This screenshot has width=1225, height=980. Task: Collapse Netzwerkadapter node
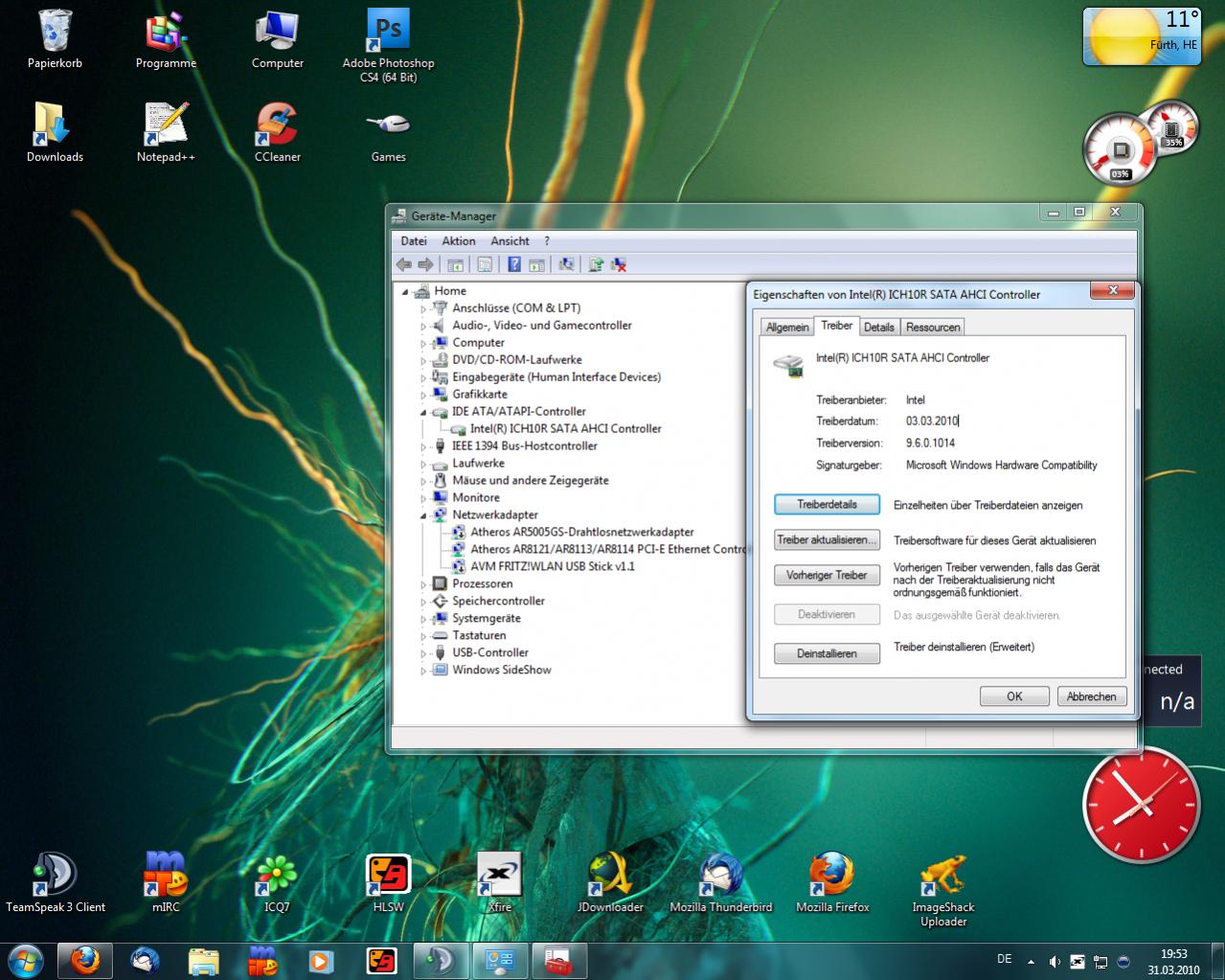coord(423,515)
